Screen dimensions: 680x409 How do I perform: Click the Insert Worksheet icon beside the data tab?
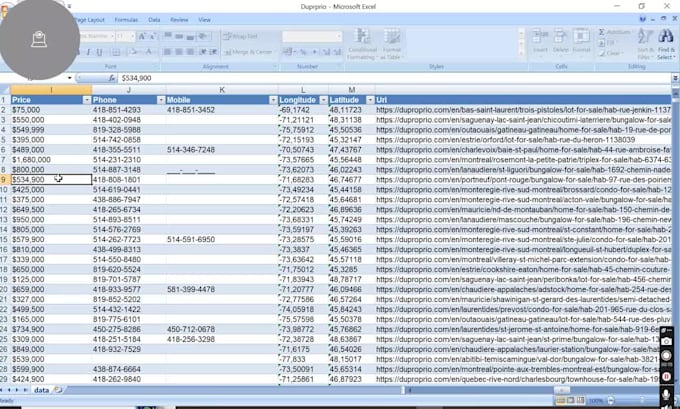coord(58,390)
